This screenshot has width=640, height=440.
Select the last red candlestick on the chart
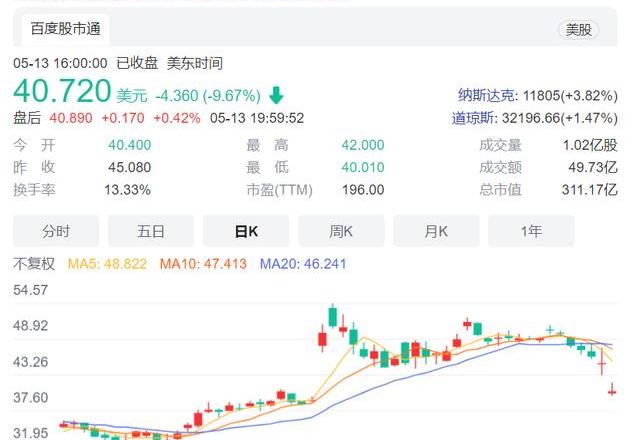point(612,390)
